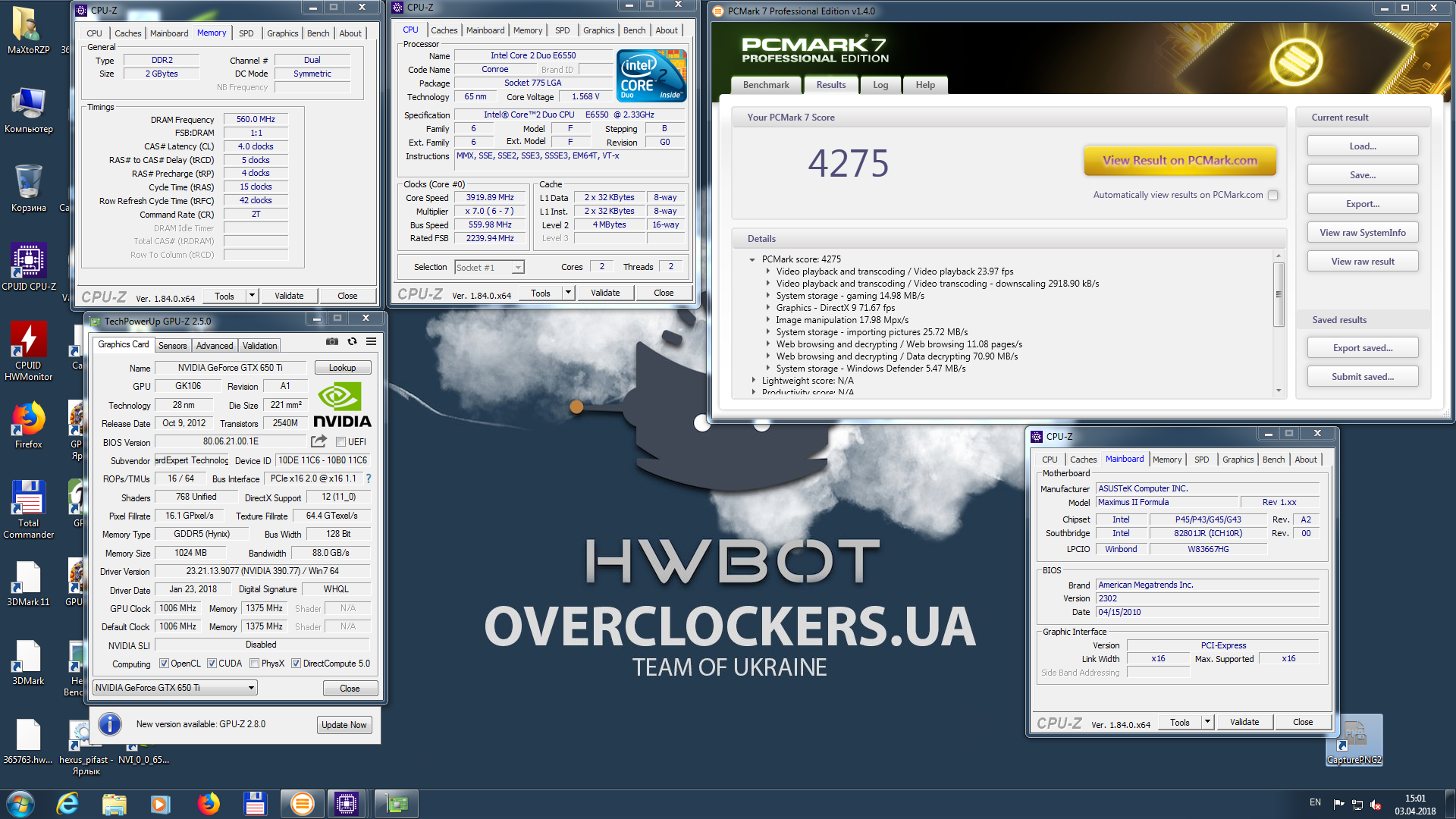Open the Help tab in PCMark 7
1456x819 pixels.
[x=925, y=85]
